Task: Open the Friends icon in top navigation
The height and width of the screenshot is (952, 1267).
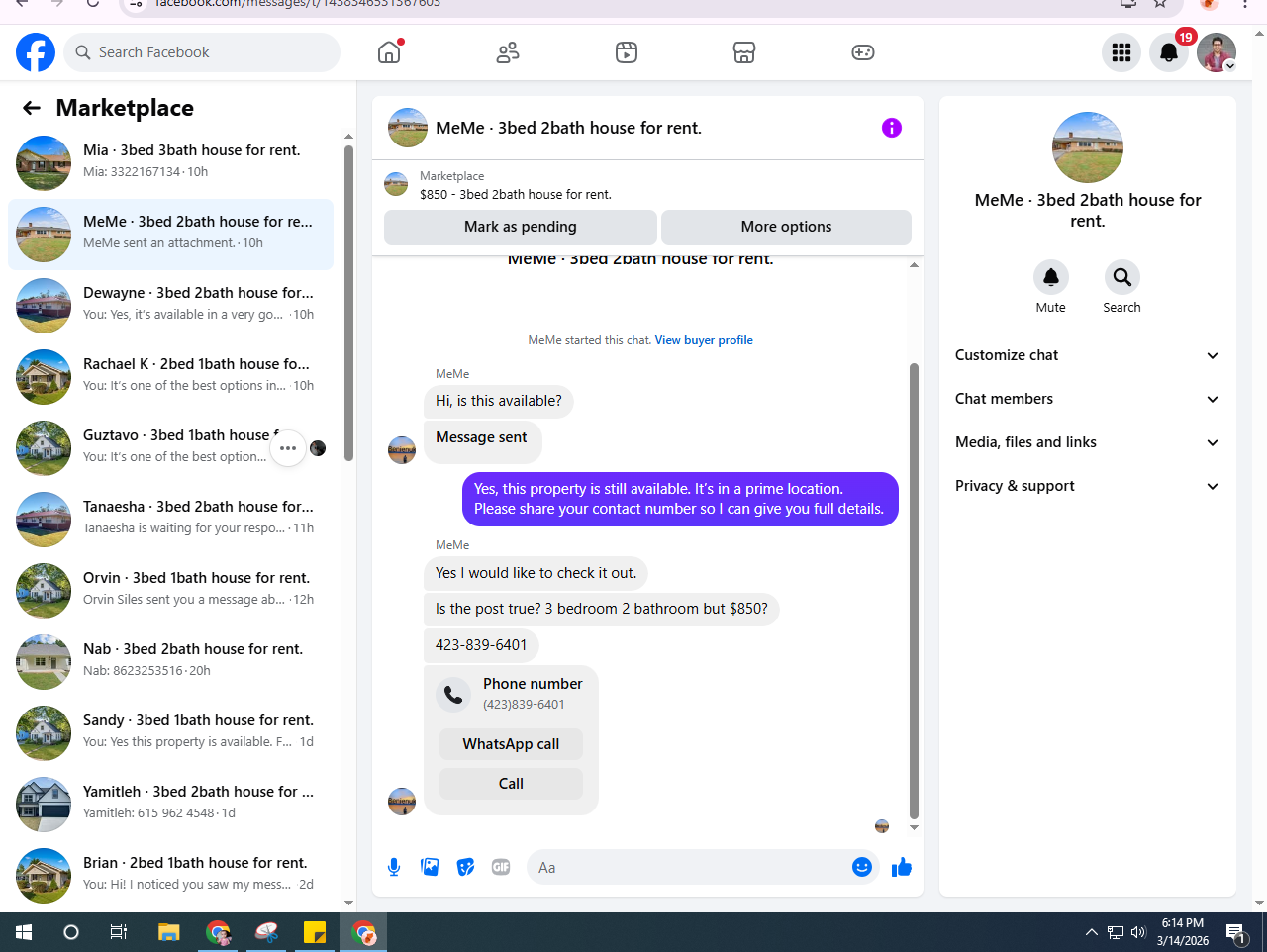Action: [x=508, y=52]
